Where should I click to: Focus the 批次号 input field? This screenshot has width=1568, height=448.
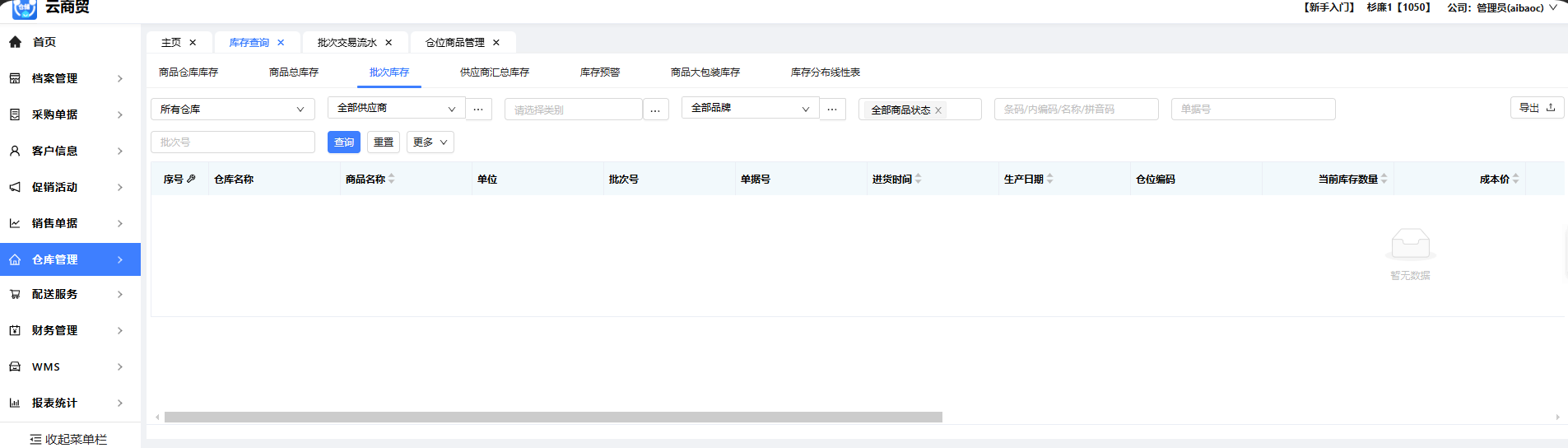point(233,142)
